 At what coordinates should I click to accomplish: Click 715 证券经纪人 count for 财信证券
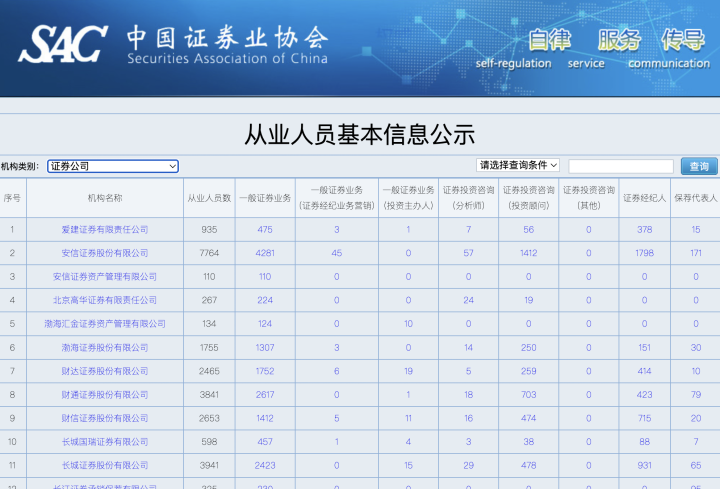tap(644, 418)
